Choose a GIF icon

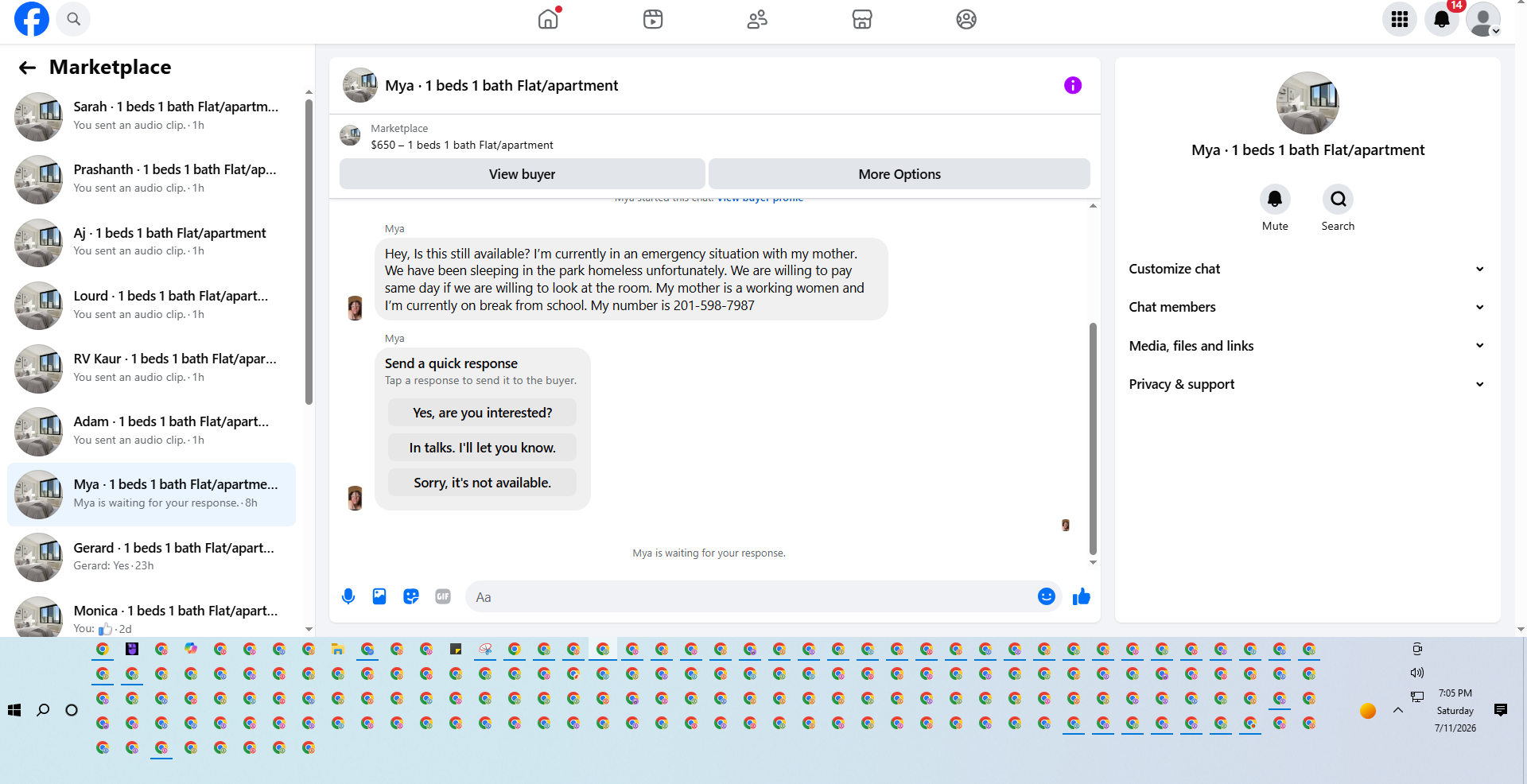point(443,596)
